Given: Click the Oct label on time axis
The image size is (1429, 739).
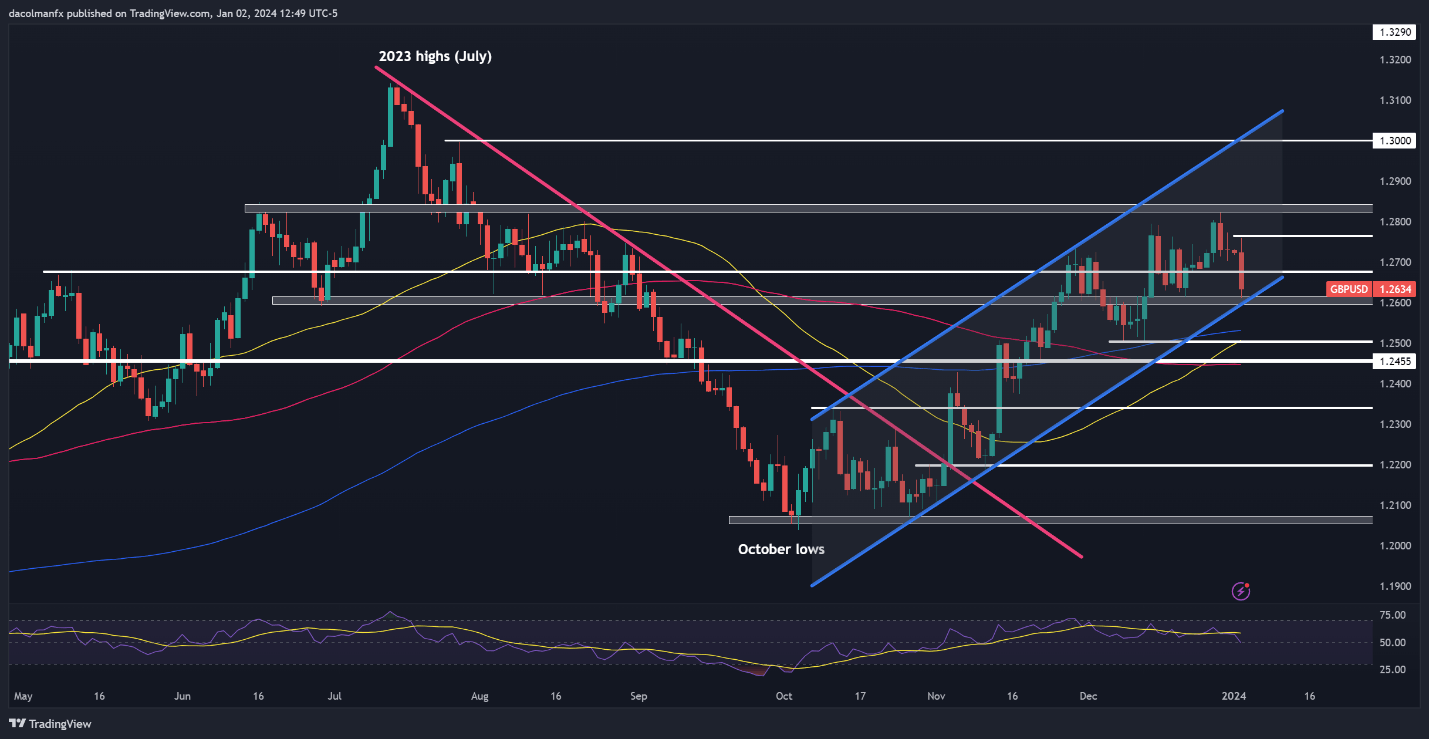Looking at the screenshot, I should [x=784, y=695].
